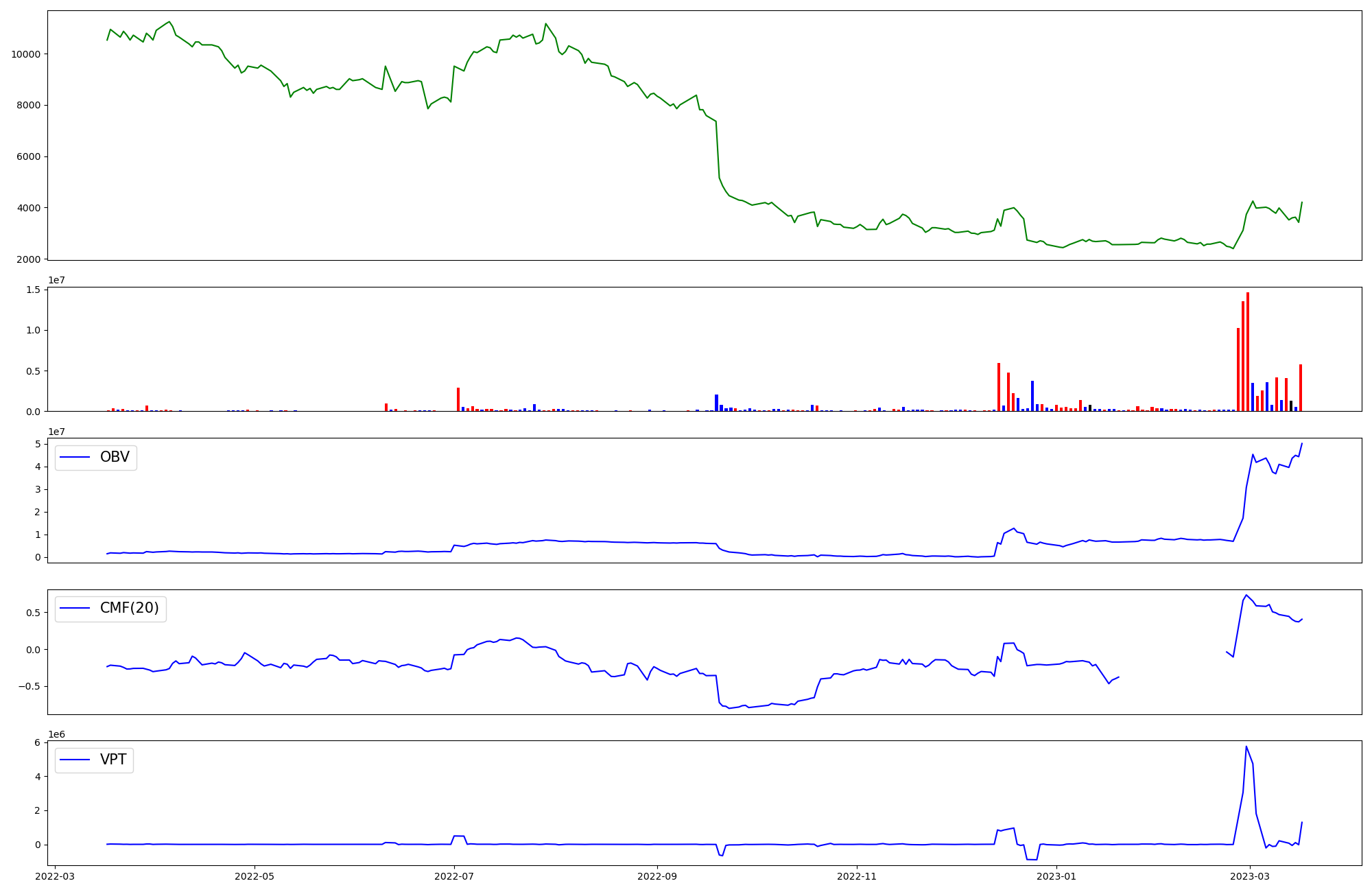Click the 2022-03 x-axis date label
1372x892 pixels.
(x=55, y=876)
